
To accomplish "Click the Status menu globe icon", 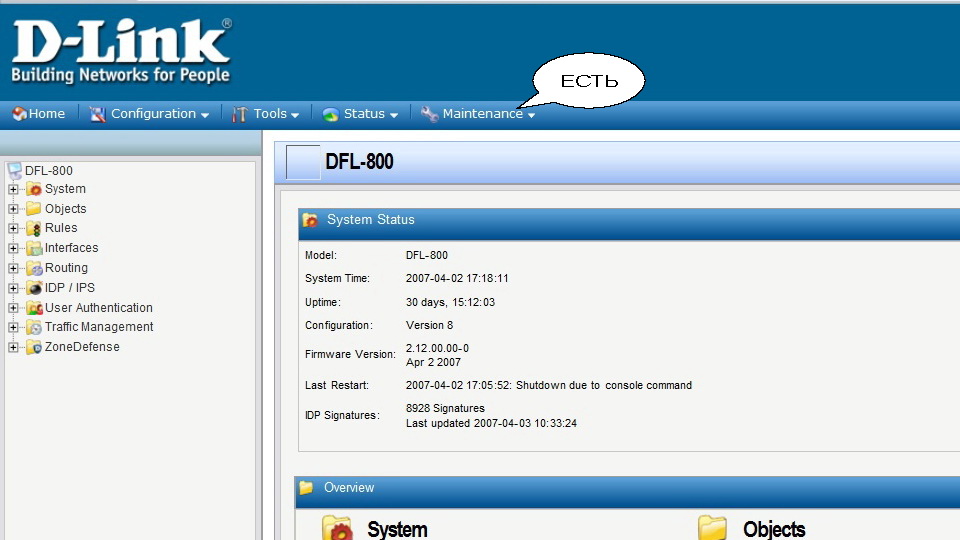I will (x=331, y=114).
